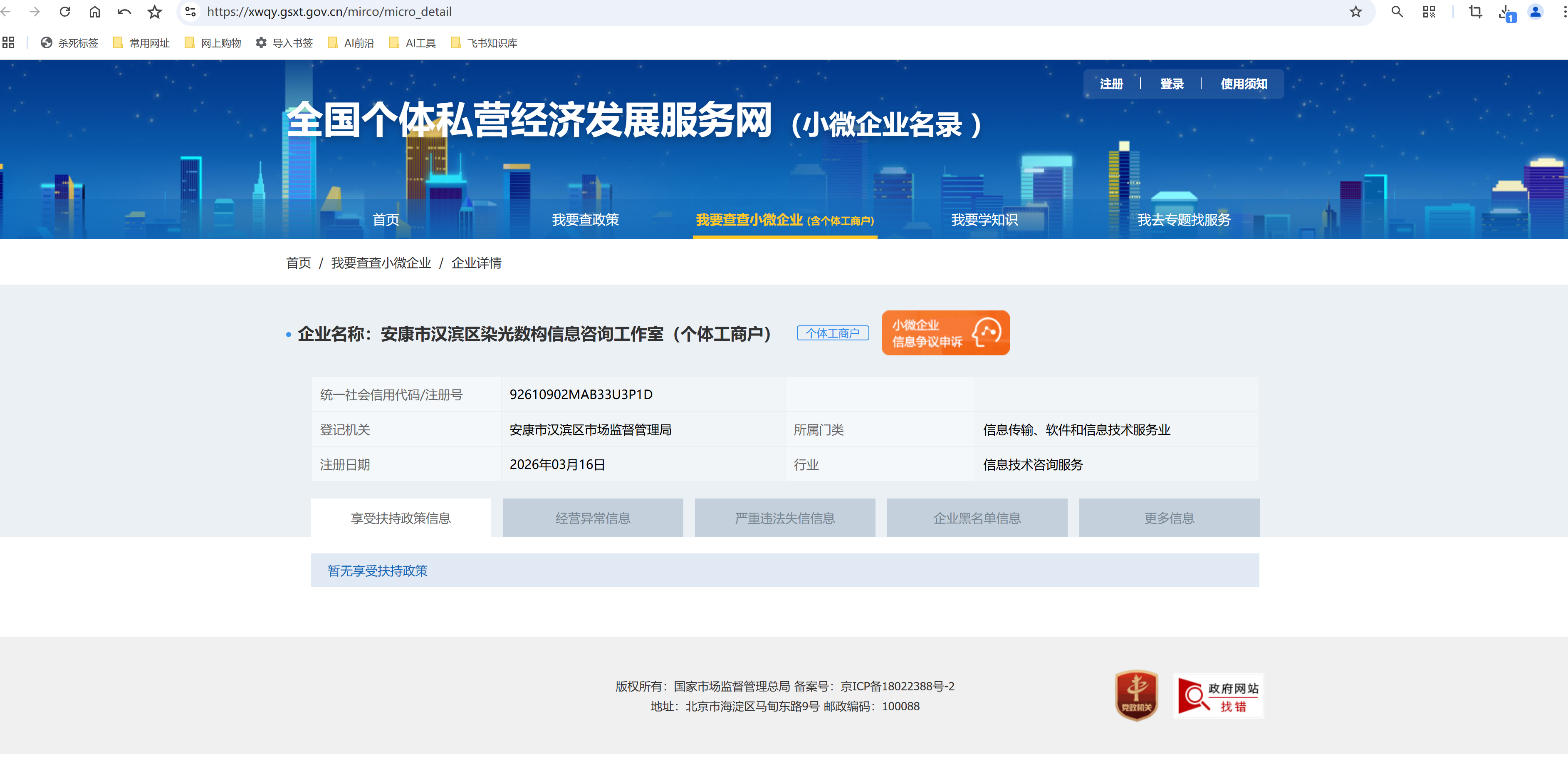Screen dimensions: 1568x759
Task: Expand the 飞书知识库 bookmark folder
Action: [x=484, y=43]
